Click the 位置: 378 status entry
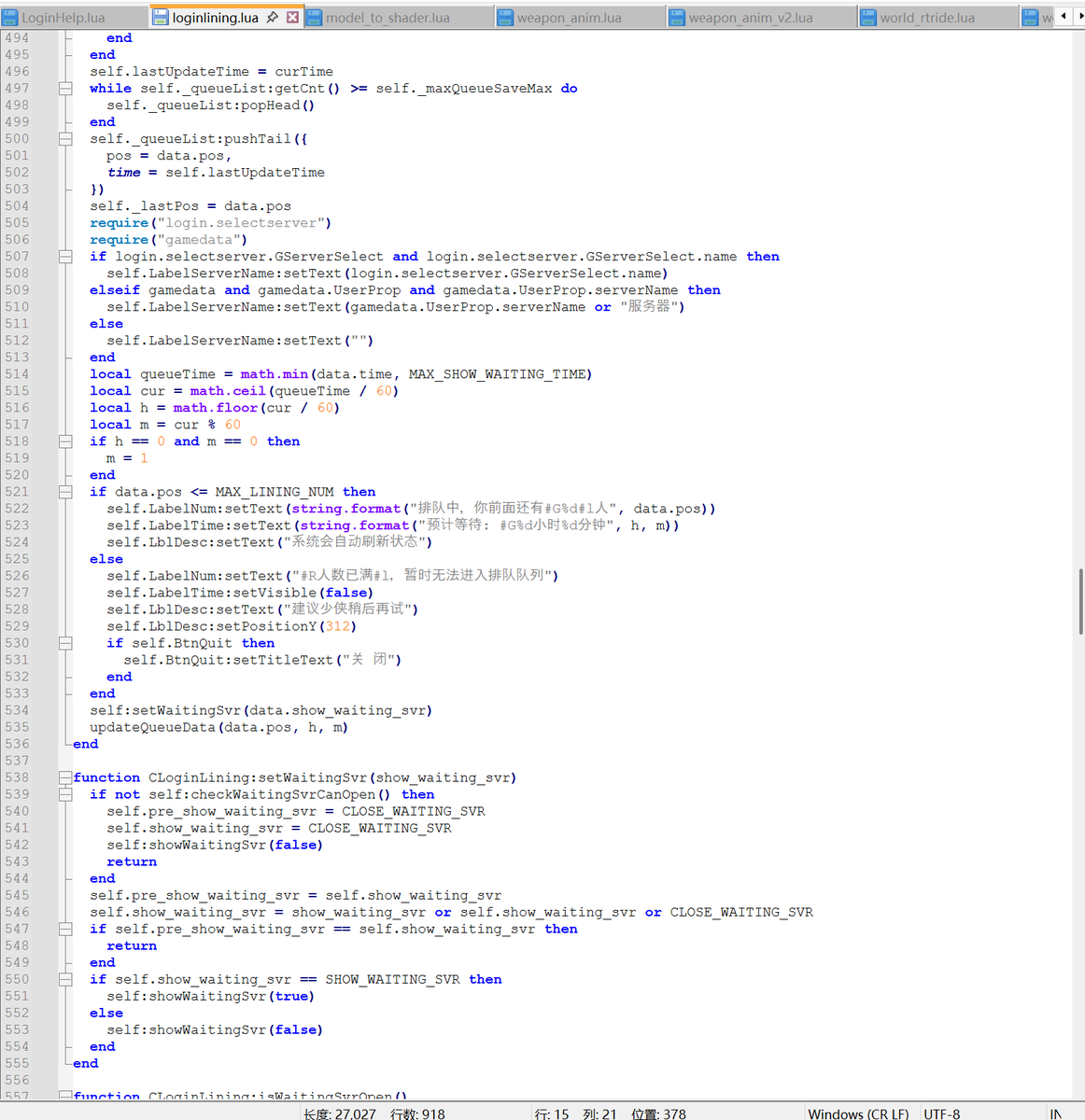The height and width of the screenshot is (1120, 1085). pyautogui.click(x=658, y=1113)
